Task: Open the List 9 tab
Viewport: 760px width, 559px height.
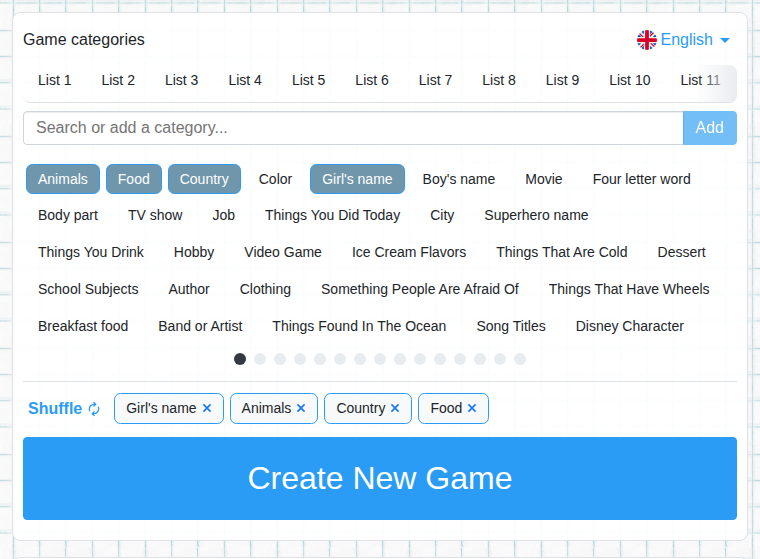Action: pos(562,80)
